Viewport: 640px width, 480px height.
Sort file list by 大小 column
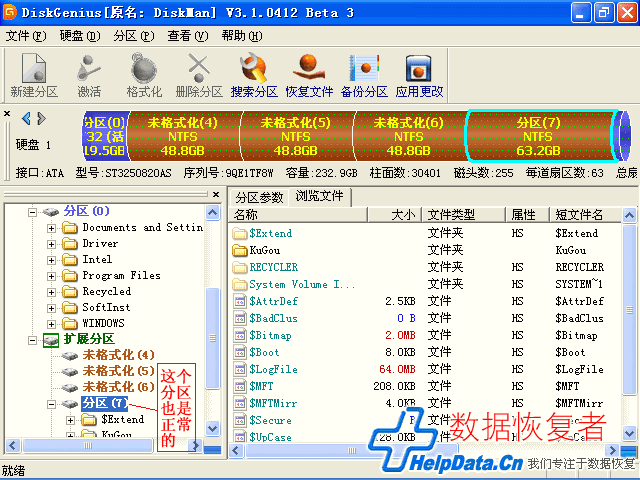coord(394,215)
